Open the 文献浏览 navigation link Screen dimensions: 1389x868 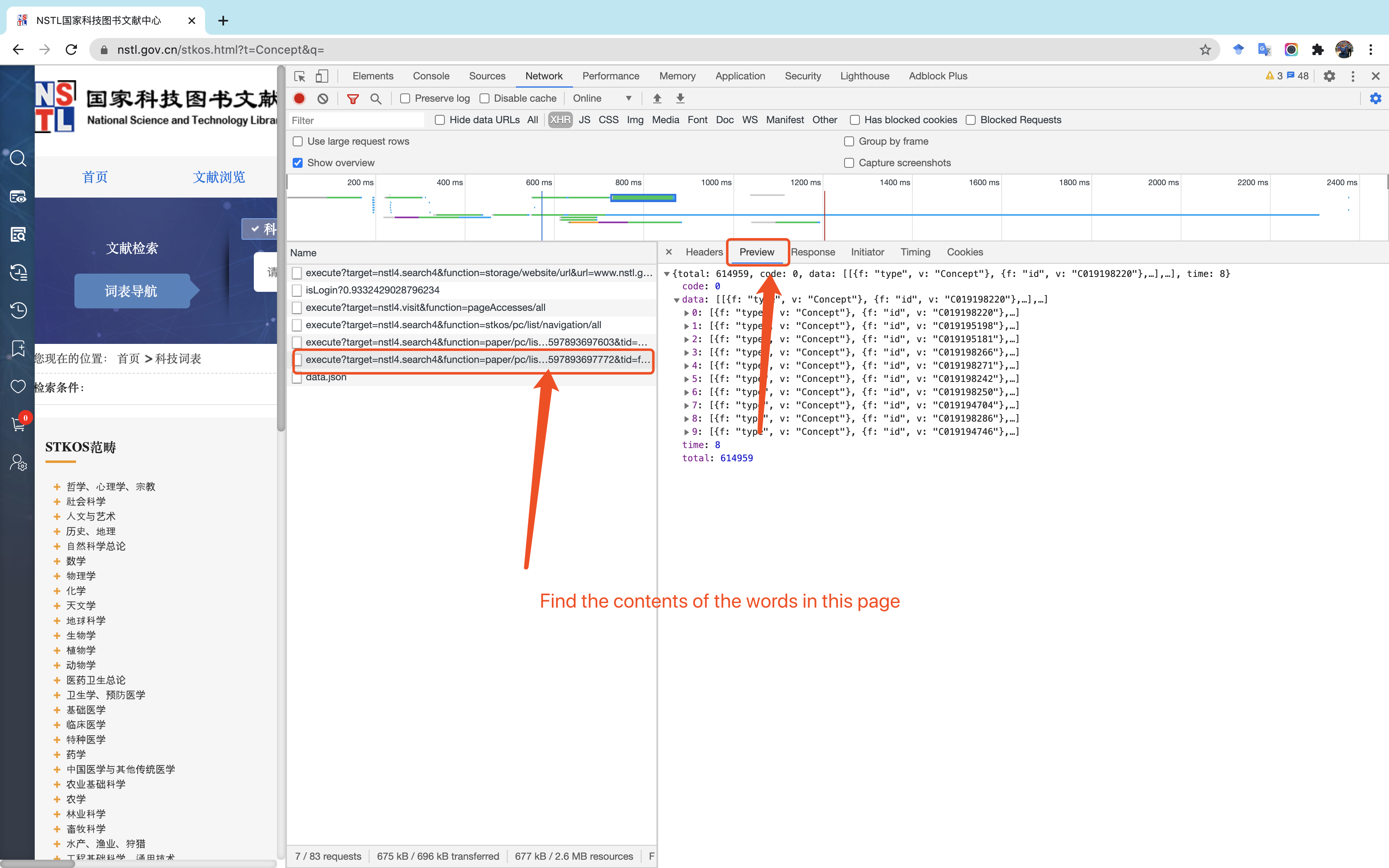click(219, 177)
